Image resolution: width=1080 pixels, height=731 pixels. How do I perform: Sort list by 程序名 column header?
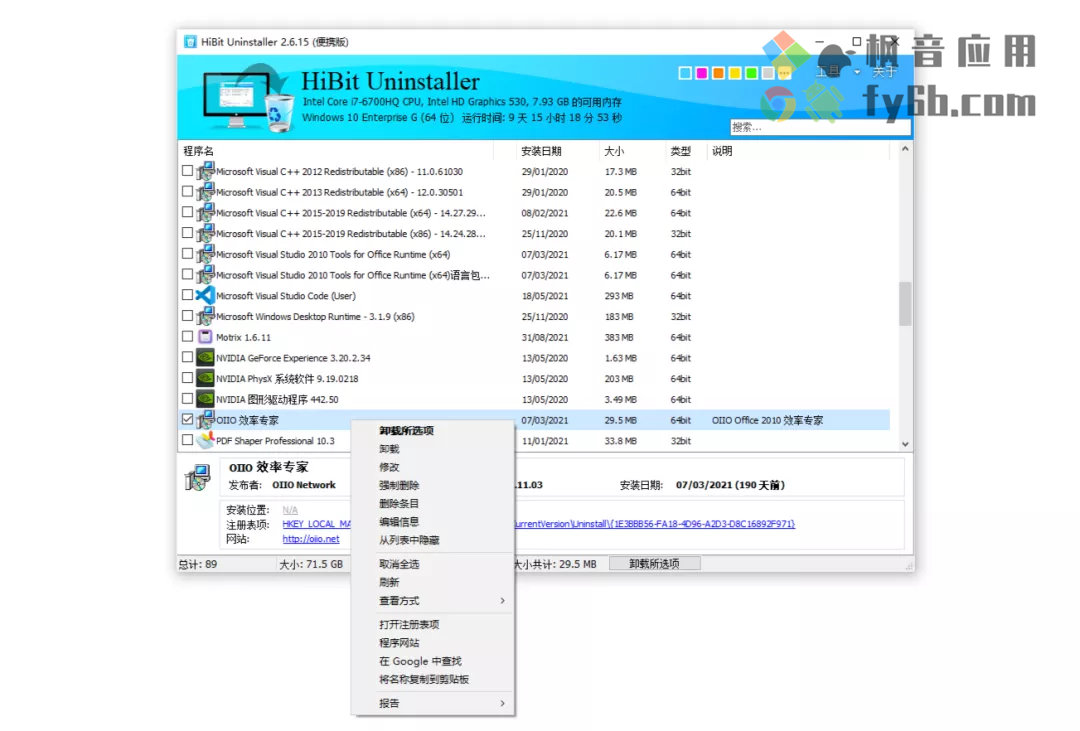(198, 151)
